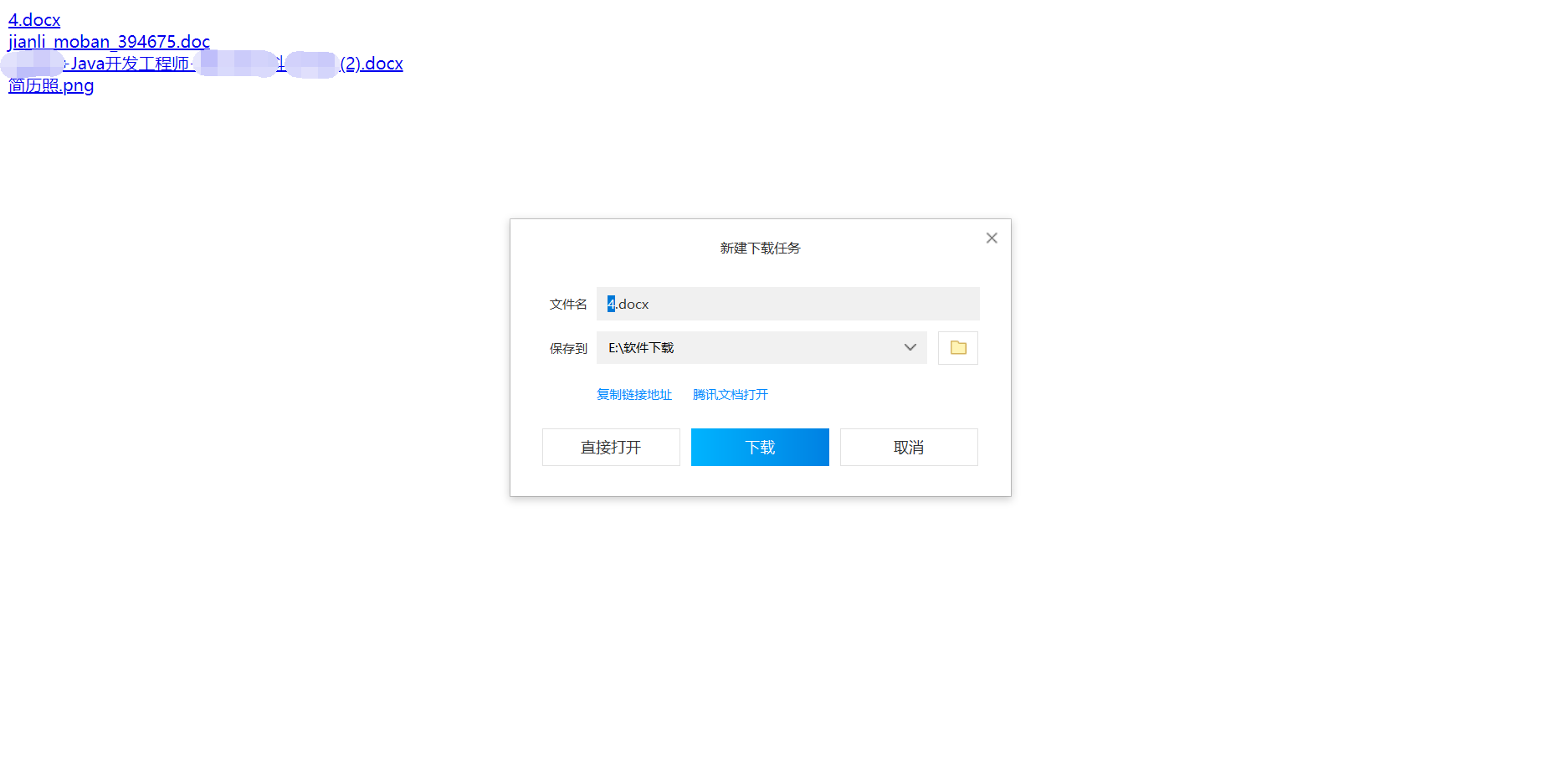
Task: Open the 简历照.png image link
Action: [x=50, y=85]
